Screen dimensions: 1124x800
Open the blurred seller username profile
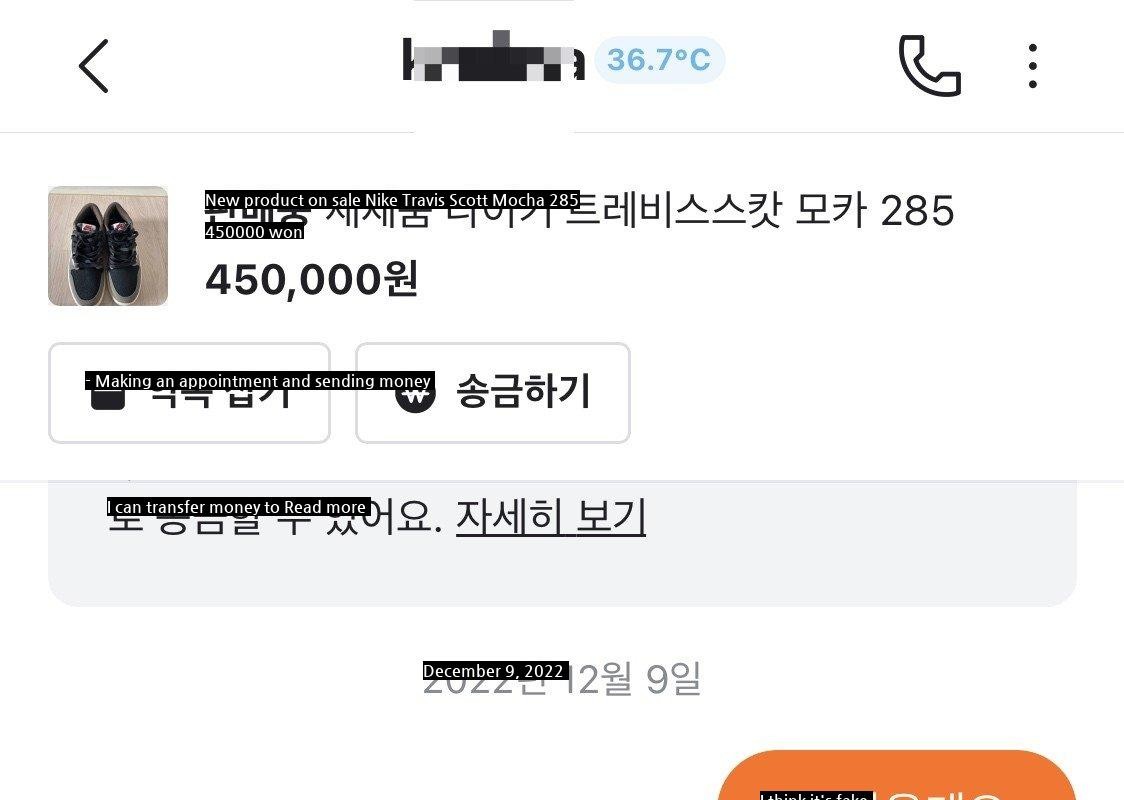(494, 57)
